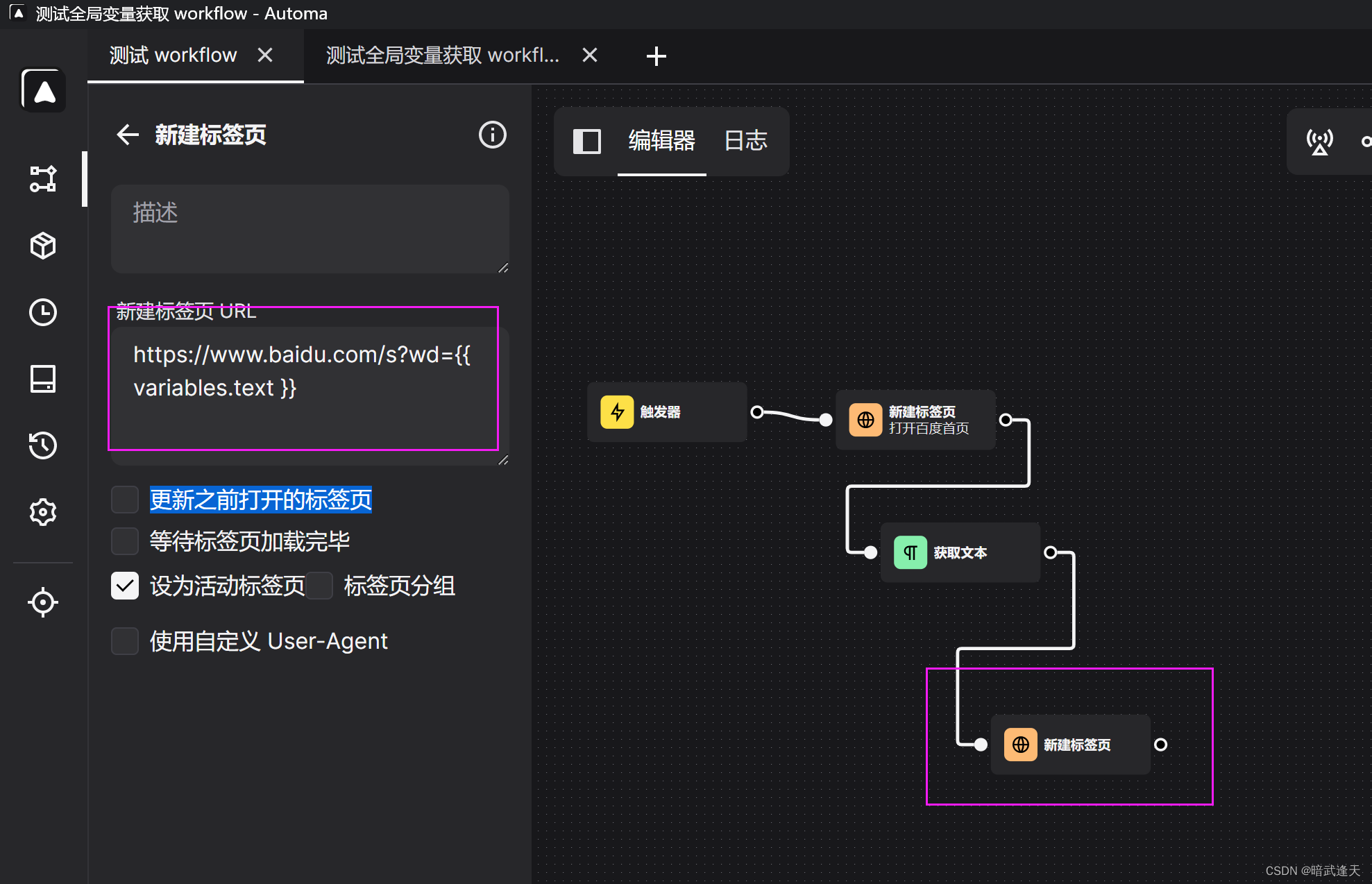The width and height of the screenshot is (1372, 884).
Task: Click the element selector crosshair icon
Action: [43, 602]
